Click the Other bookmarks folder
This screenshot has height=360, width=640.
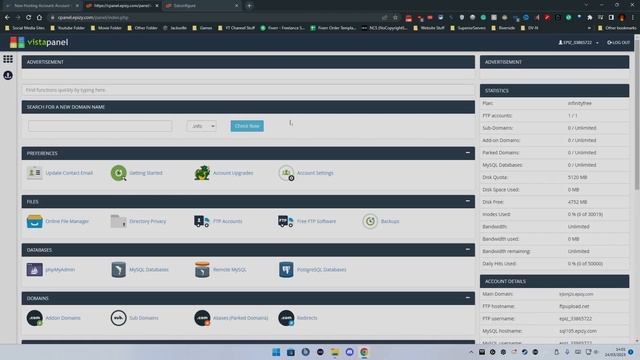617,28
